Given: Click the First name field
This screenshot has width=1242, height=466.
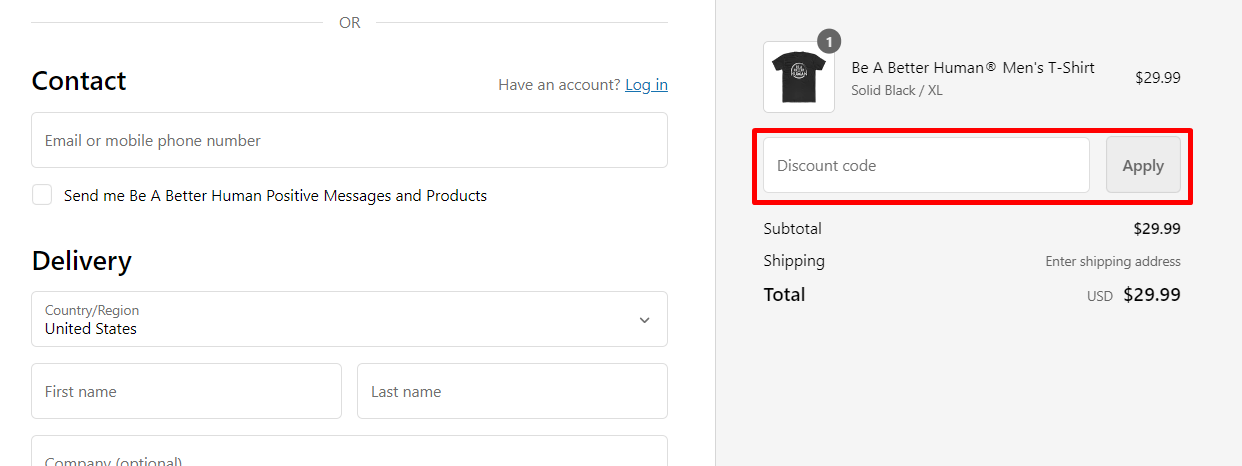Looking at the screenshot, I should [187, 391].
